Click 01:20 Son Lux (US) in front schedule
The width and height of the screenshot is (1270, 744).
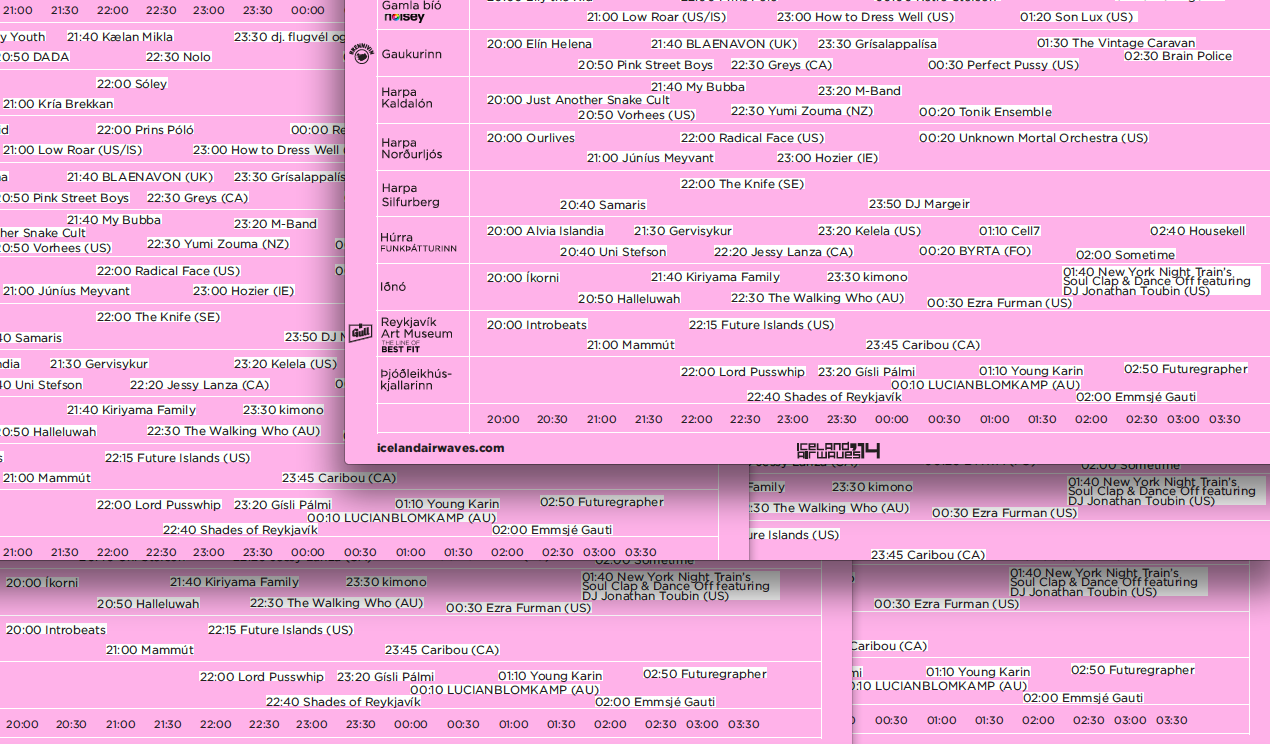pyautogui.click(x=1077, y=17)
